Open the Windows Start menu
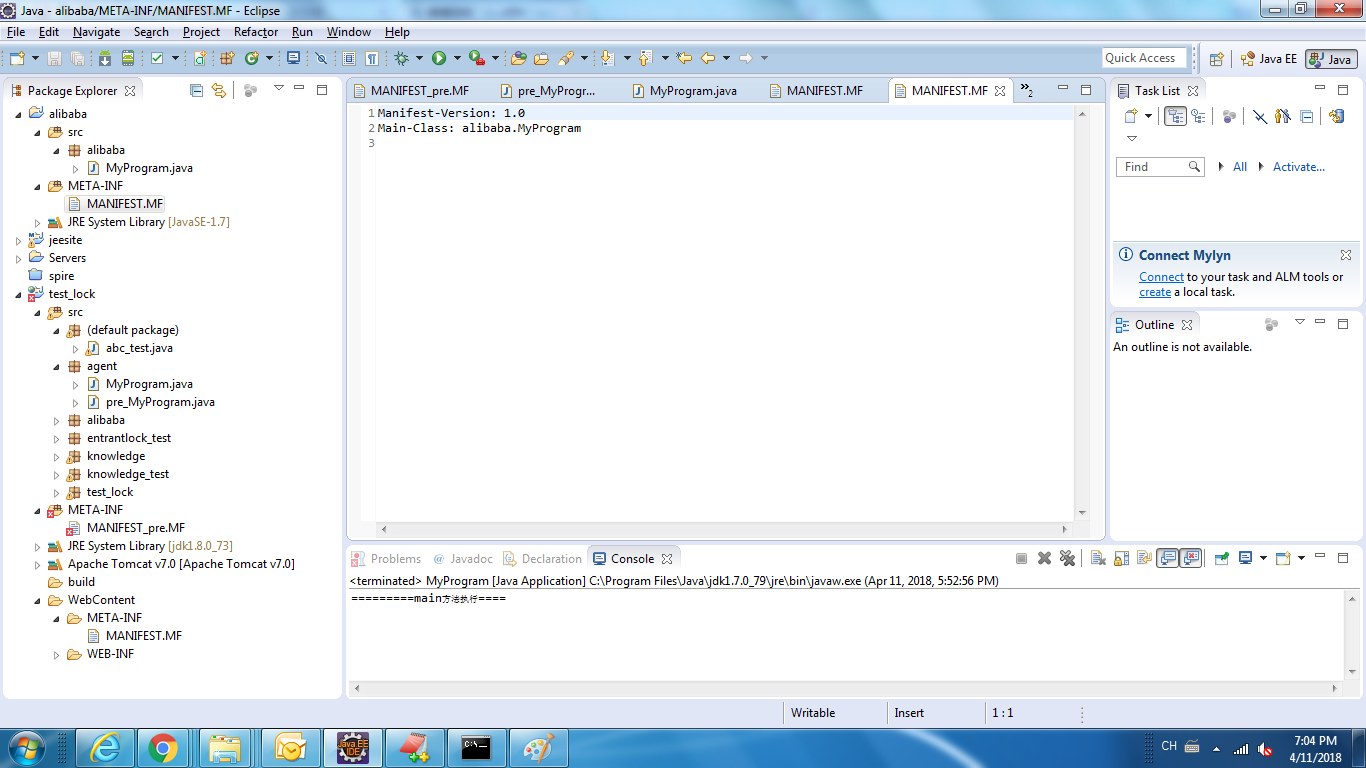Image resolution: width=1366 pixels, height=768 pixels. pyautogui.click(x=25, y=747)
